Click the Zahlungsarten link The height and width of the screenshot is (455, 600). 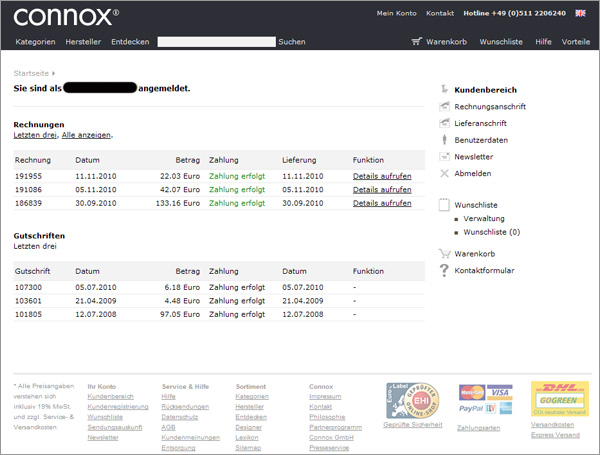click(478, 428)
